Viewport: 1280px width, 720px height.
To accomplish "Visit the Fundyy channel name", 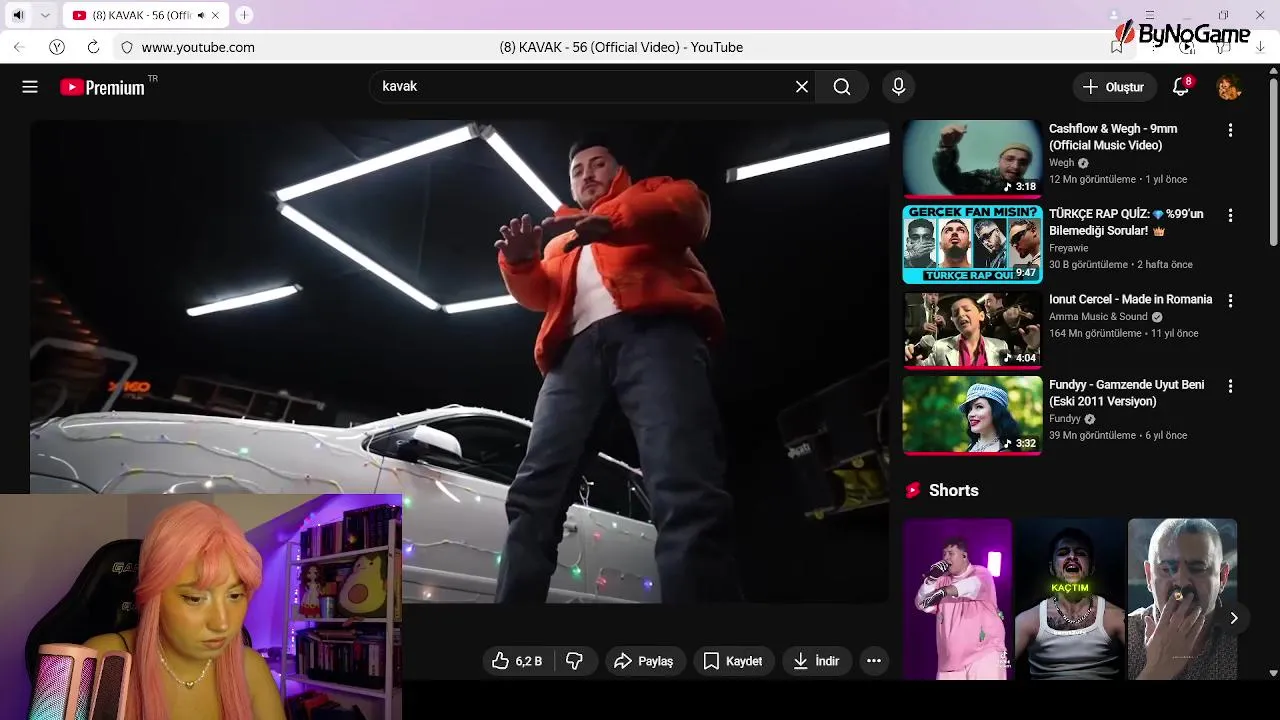I will click(x=1065, y=419).
